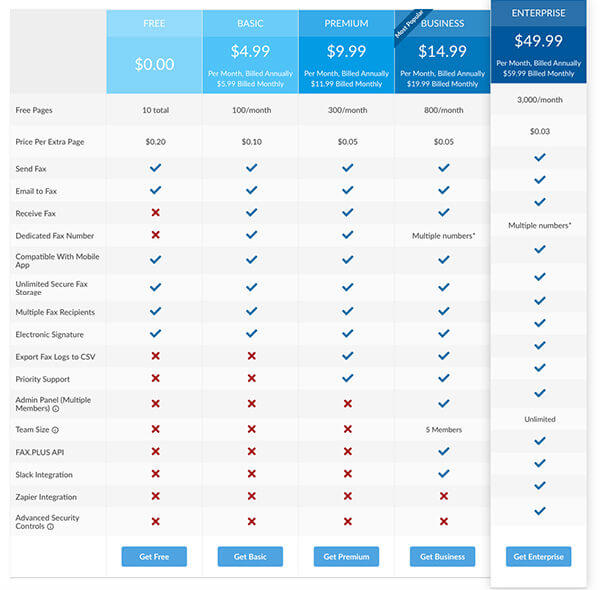Click red X for Receive Fax in Free column
This screenshot has width=600, height=590.
click(155, 212)
